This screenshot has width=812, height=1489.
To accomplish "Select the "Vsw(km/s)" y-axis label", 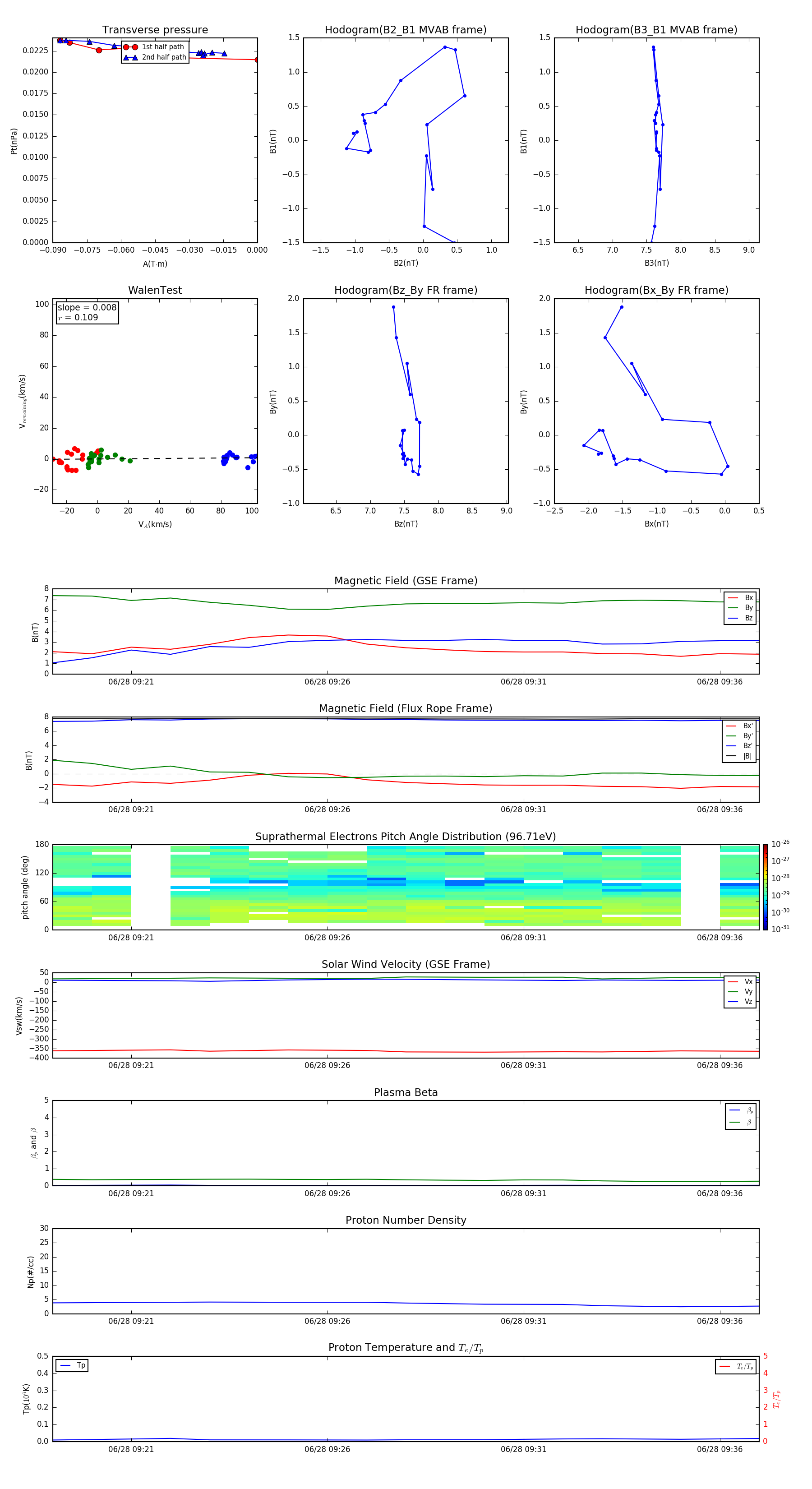I will click(x=18, y=1016).
